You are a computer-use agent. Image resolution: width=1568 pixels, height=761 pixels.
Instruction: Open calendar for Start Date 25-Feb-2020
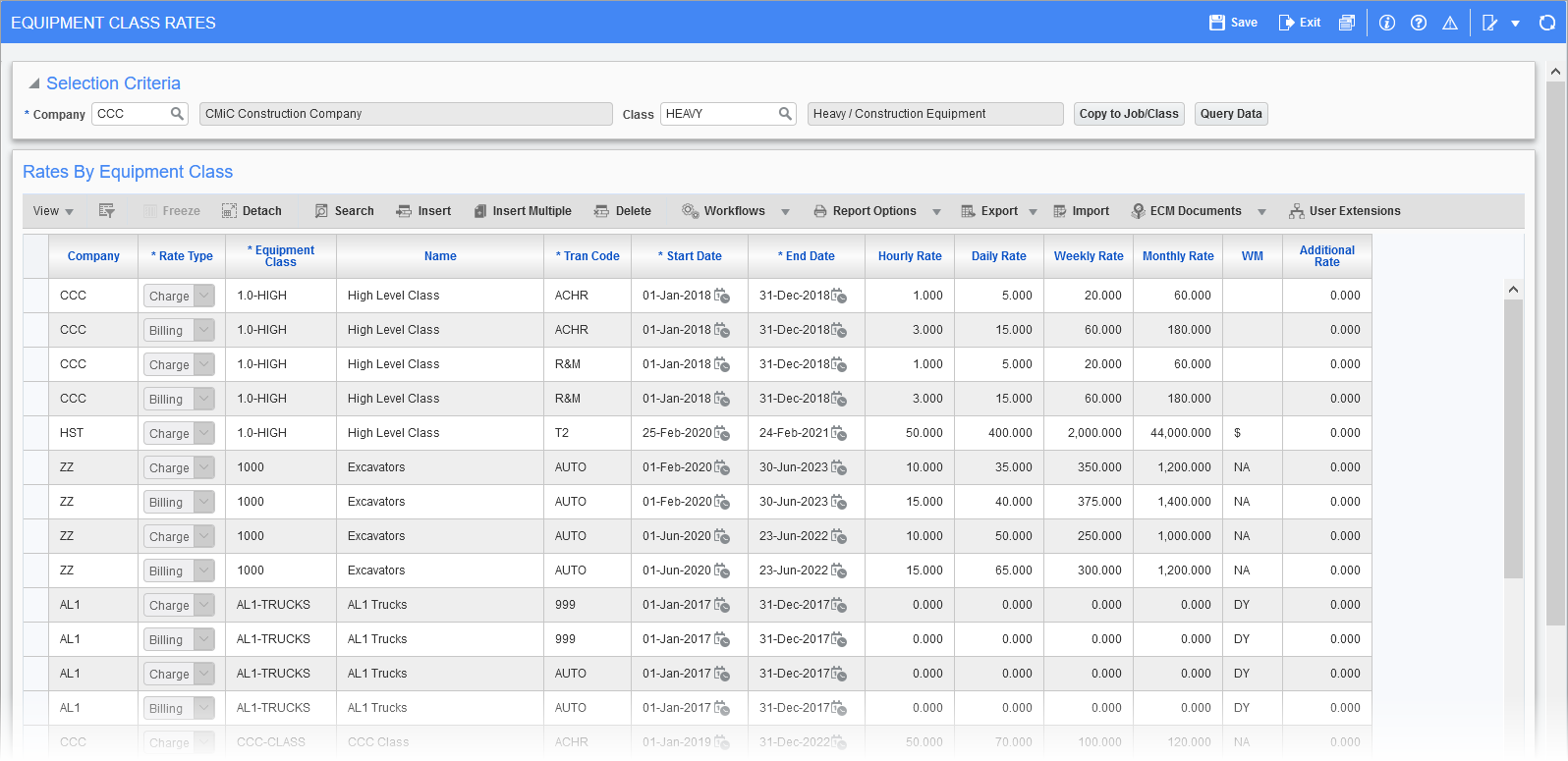coord(722,433)
